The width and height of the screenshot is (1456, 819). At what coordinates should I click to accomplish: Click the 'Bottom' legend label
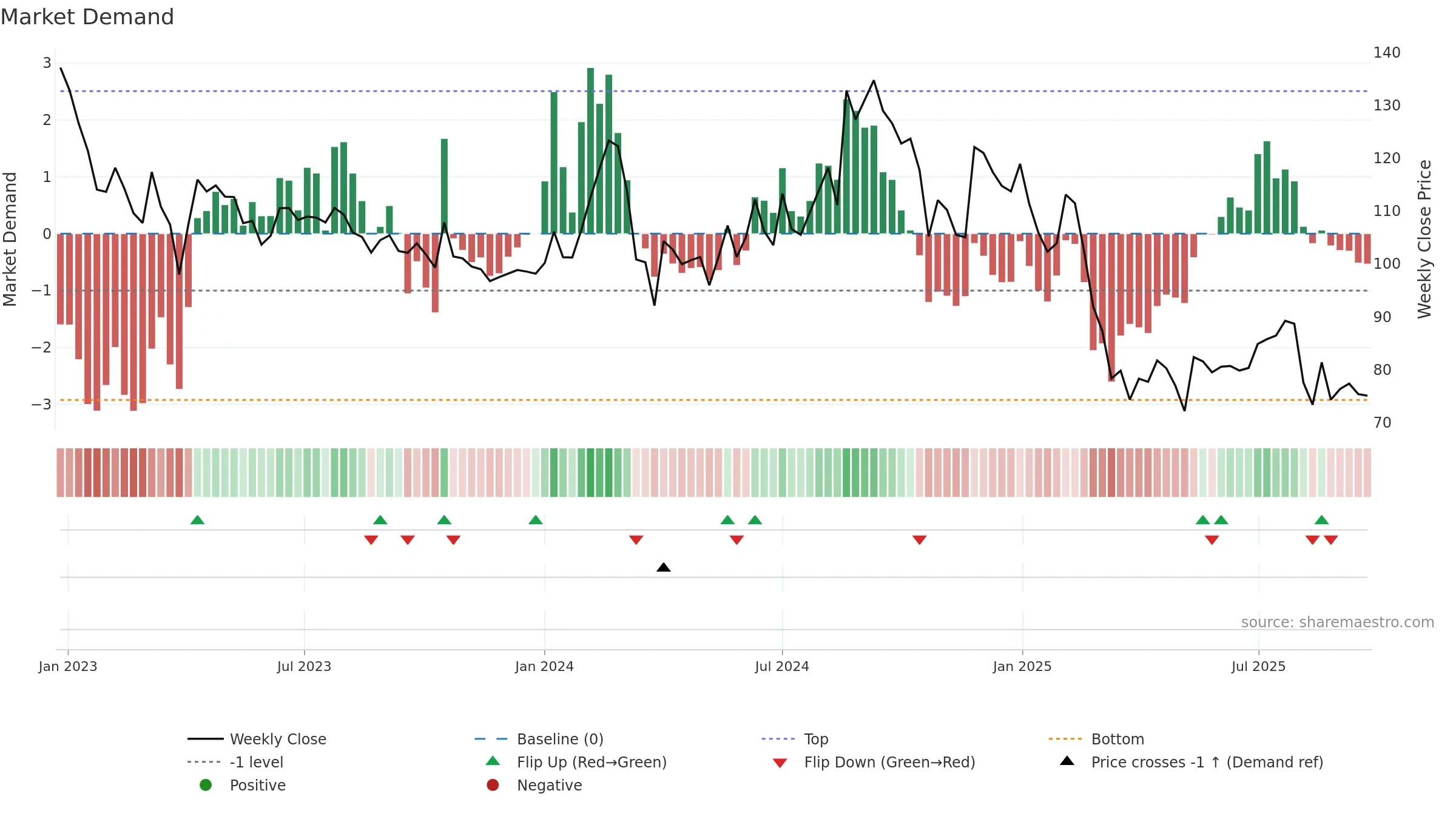pos(1117,739)
